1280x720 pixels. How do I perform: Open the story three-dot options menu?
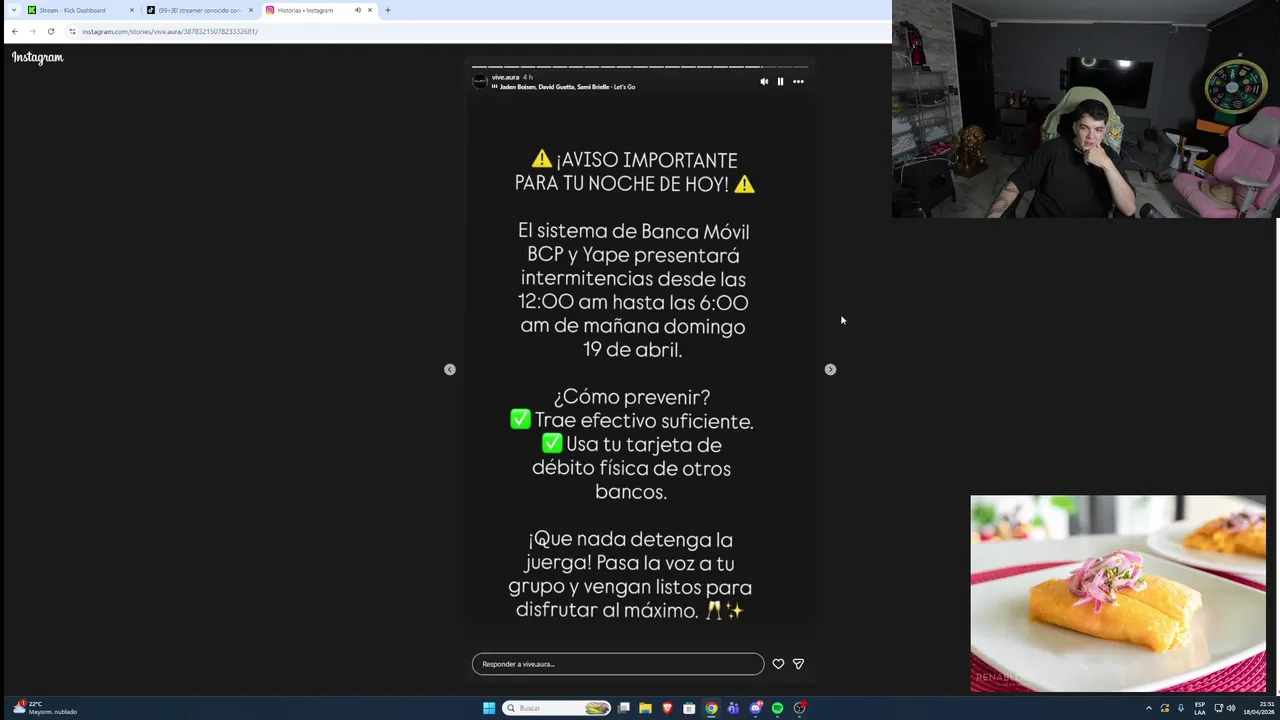[x=798, y=82]
